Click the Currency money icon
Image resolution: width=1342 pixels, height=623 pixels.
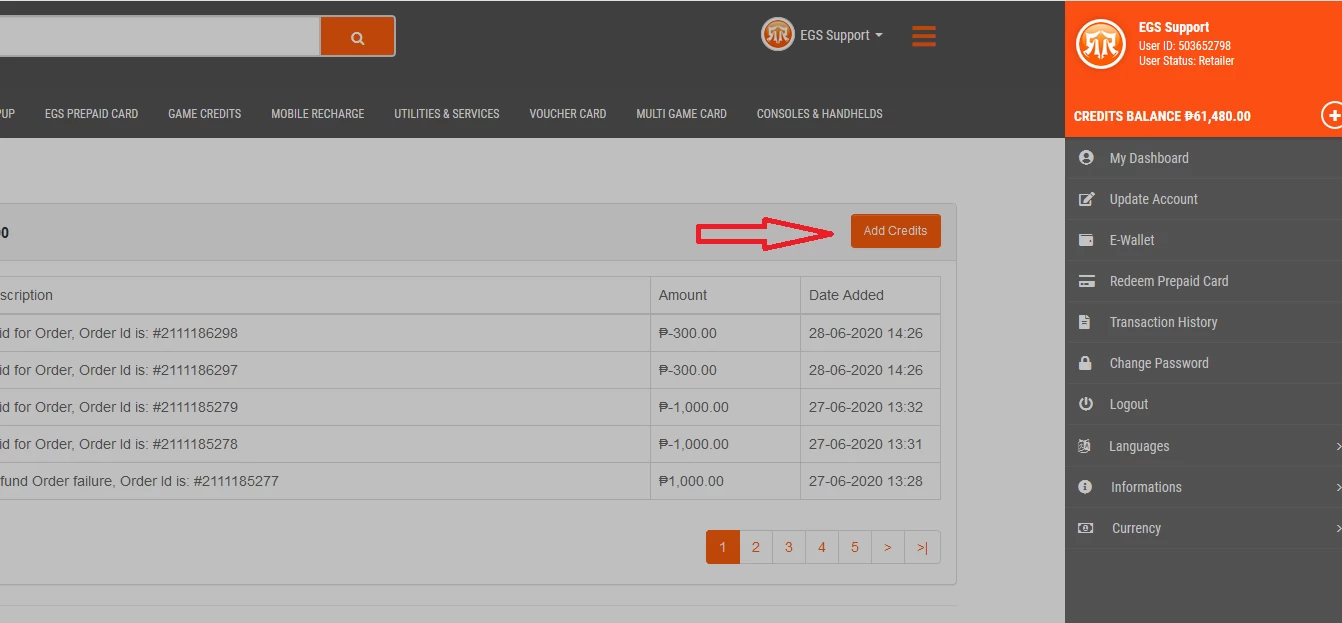[1085, 528]
